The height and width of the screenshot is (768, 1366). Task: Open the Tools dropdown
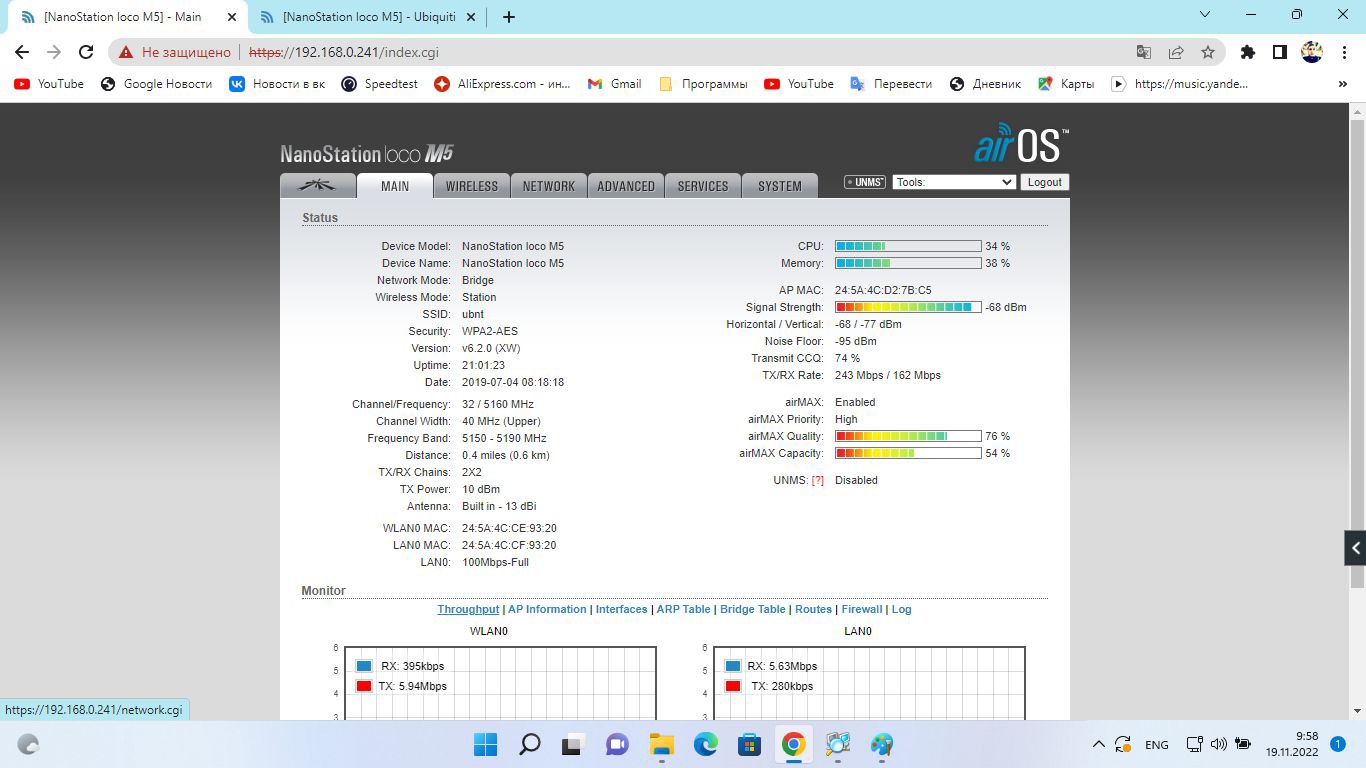(954, 182)
